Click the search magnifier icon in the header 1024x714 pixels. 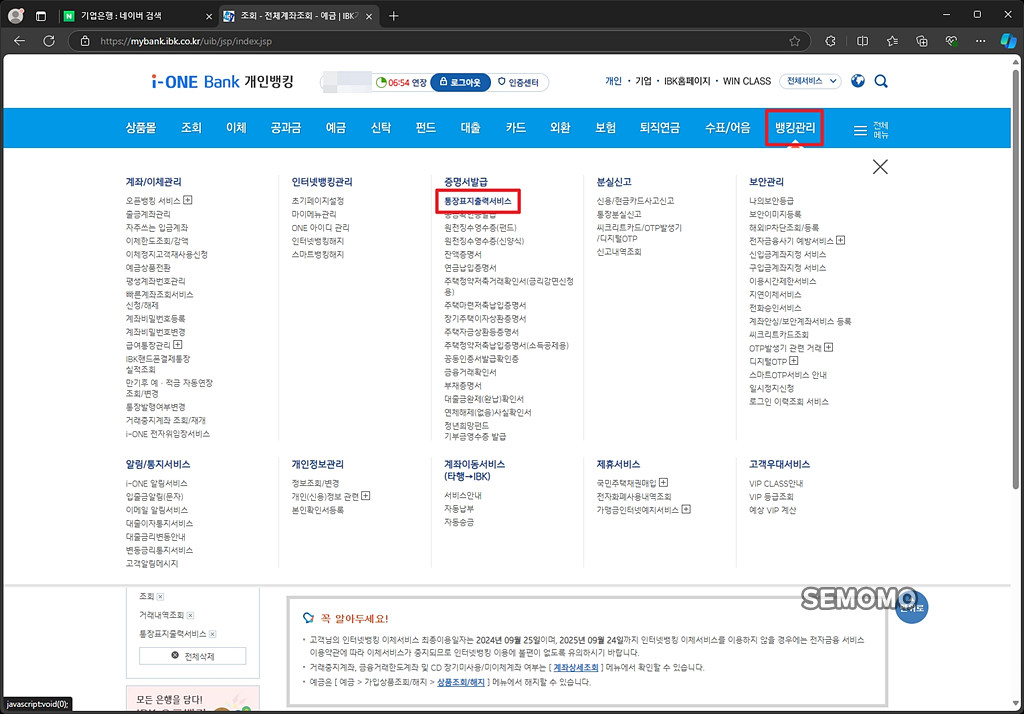pyautogui.click(x=881, y=81)
